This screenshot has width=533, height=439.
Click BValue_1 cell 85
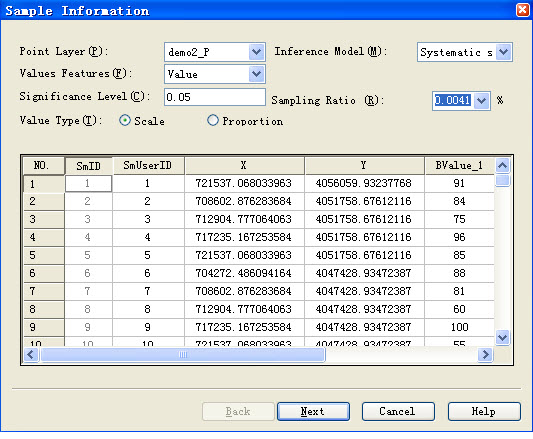(x=460, y=255)
